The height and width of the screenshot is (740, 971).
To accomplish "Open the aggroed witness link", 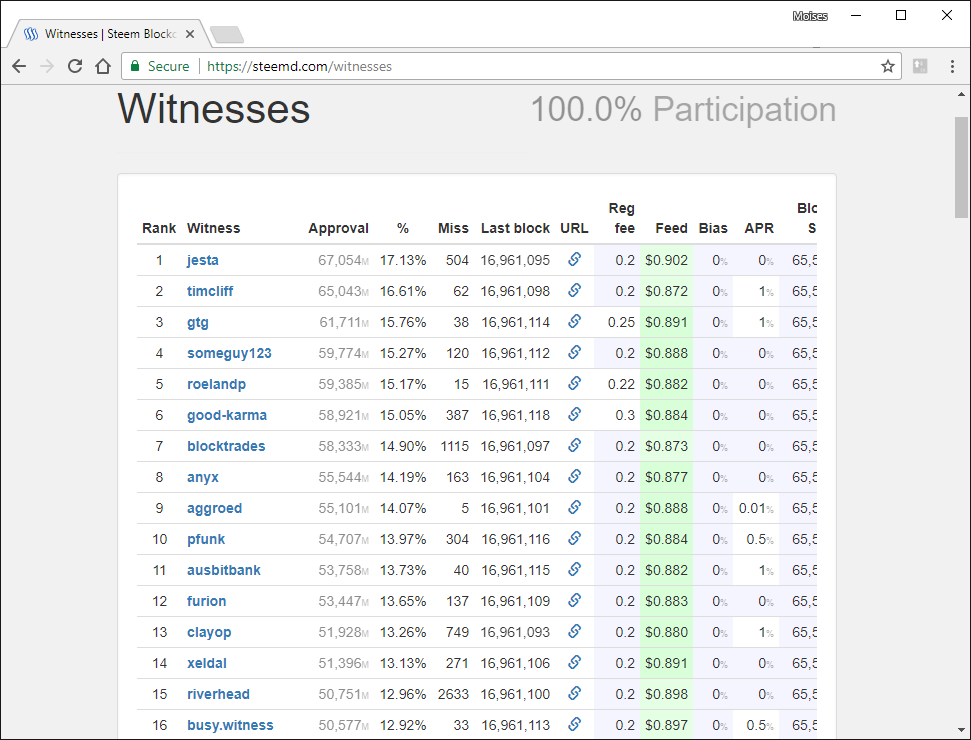I will coord(214,508).
